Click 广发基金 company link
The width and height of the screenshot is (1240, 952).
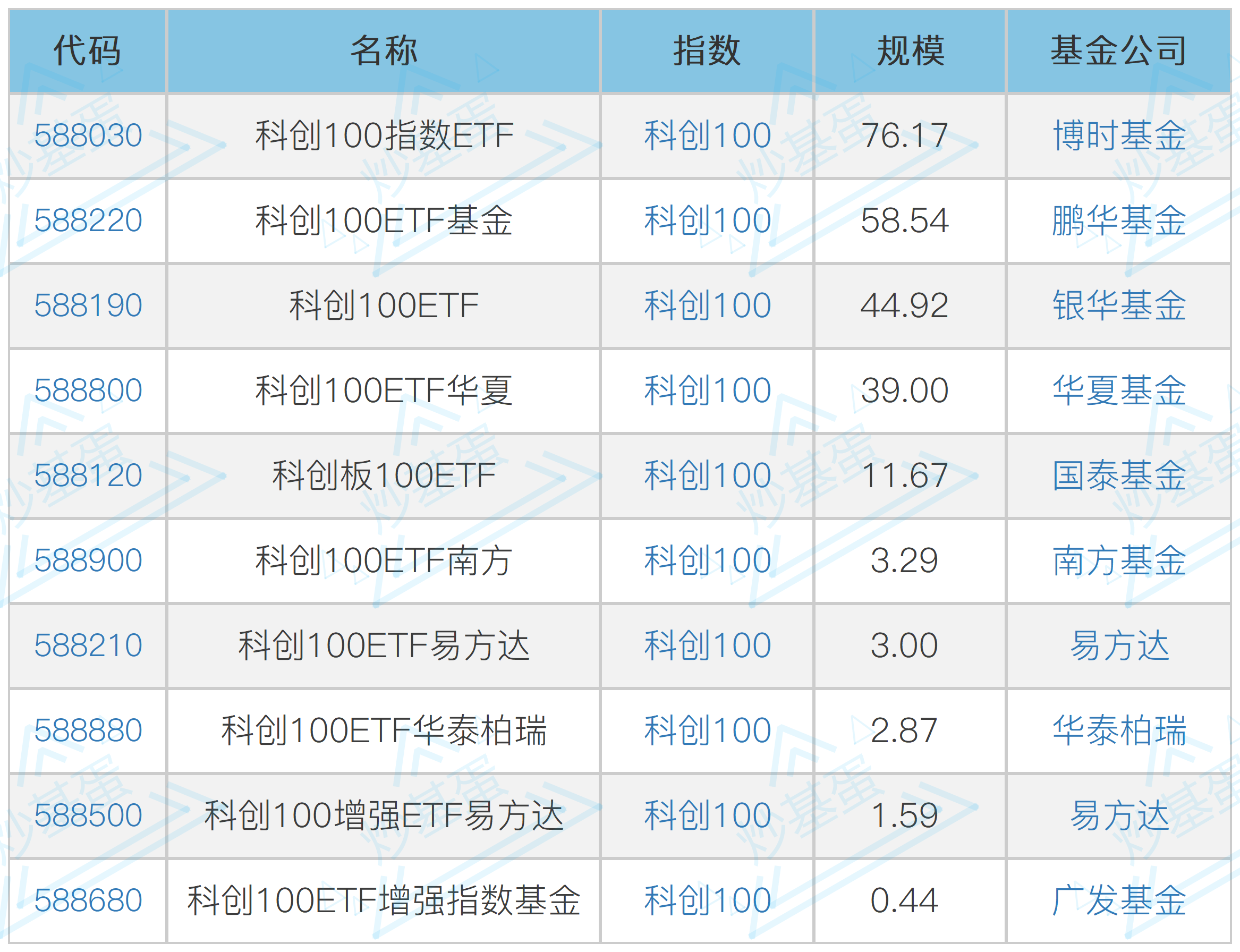(1119, 900)
